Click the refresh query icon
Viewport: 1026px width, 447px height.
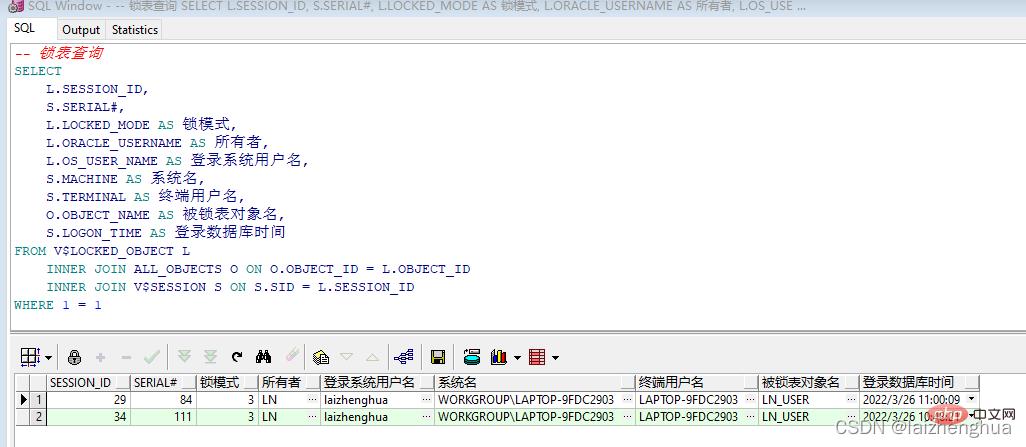point(237,357)
